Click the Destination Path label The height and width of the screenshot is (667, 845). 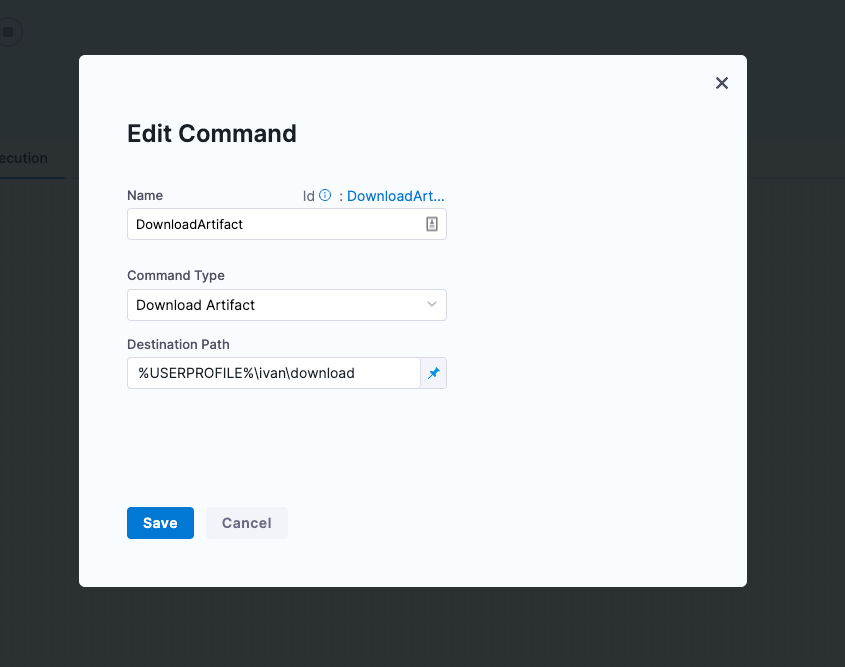click(178, 344)
